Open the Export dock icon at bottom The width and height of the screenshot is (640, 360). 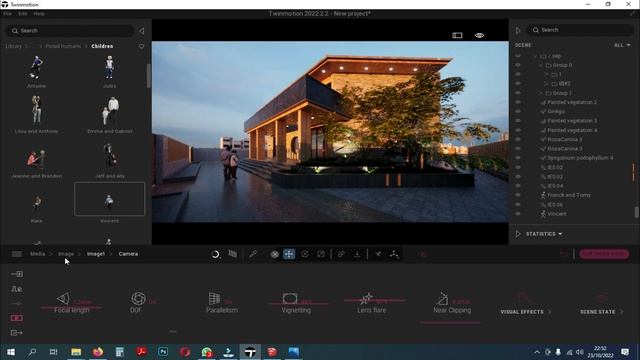17,333
